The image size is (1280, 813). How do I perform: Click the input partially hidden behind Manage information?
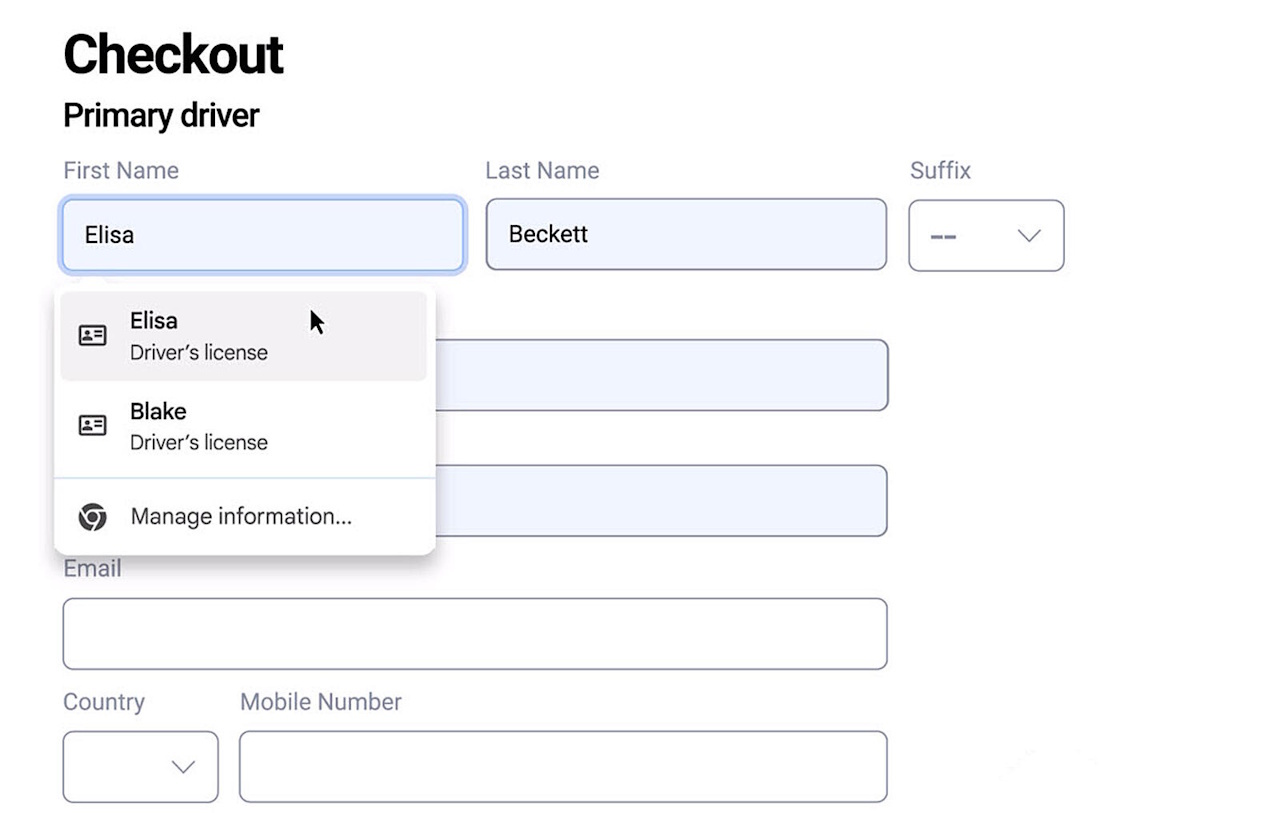tap(660, 500)
